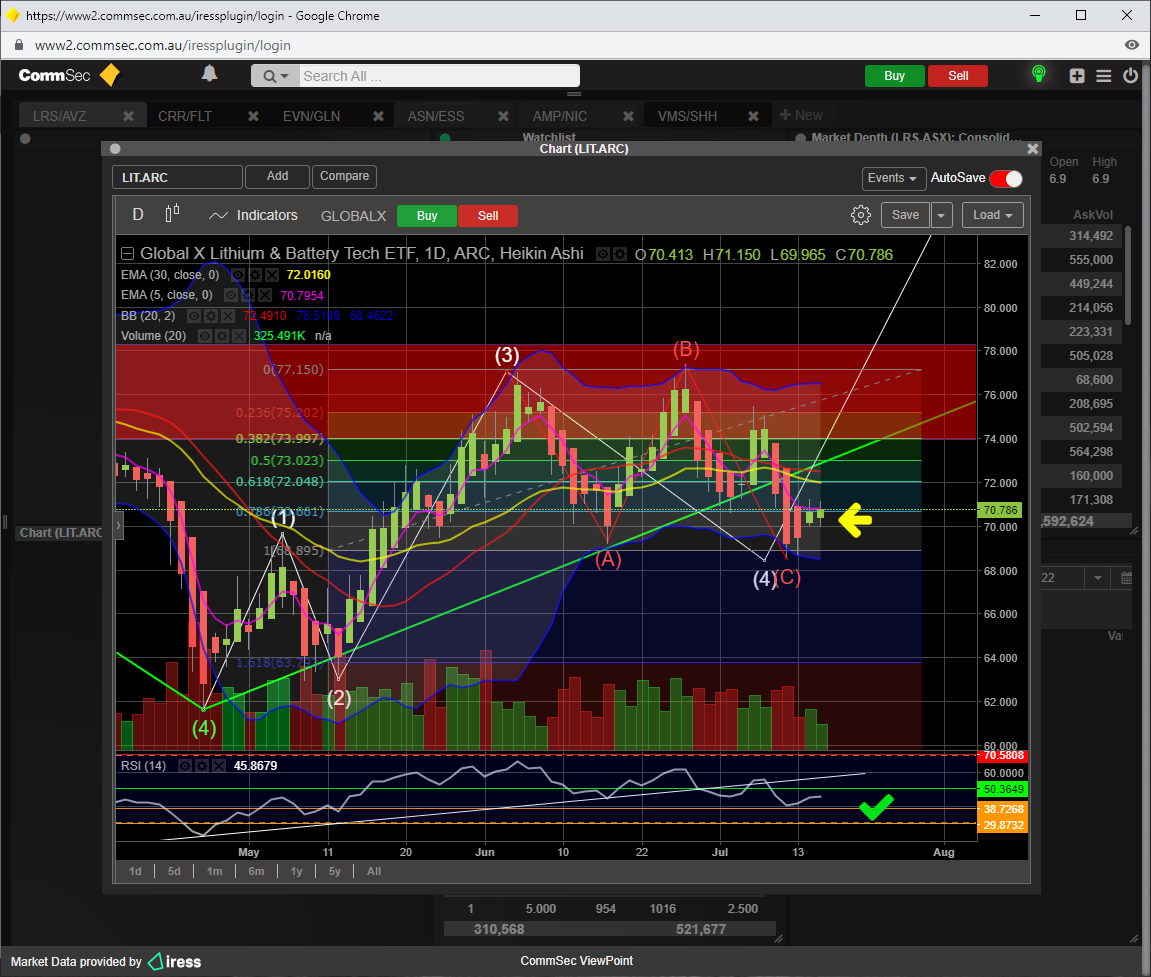Open chart settings gear icon
Image resolution: width=1151 pixels, height=977 pixels.
(860, 215)
